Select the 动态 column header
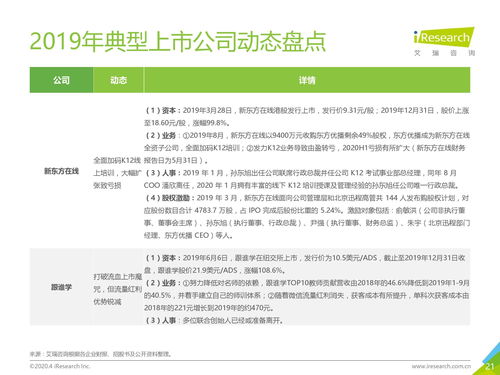Viewport: 500px width, 375px height. point(118,80)
